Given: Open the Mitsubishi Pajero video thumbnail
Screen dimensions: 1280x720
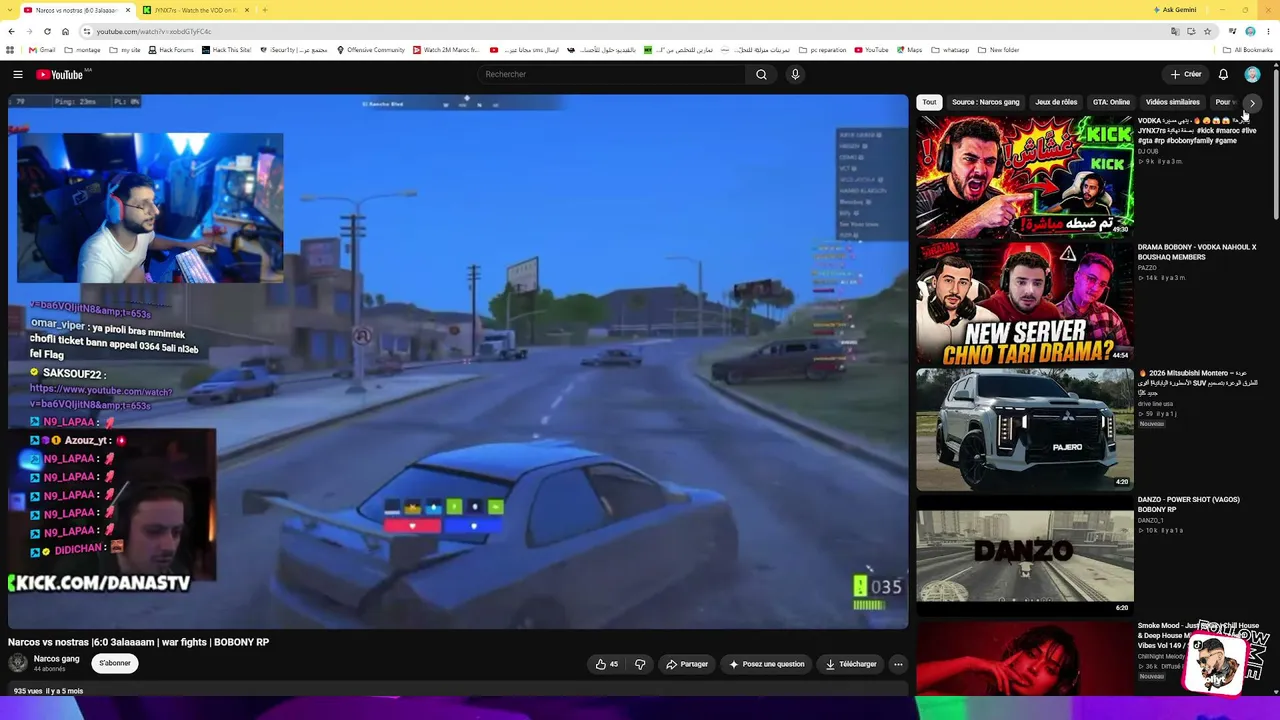Looking at the screenshot, I should point(1025,430).
